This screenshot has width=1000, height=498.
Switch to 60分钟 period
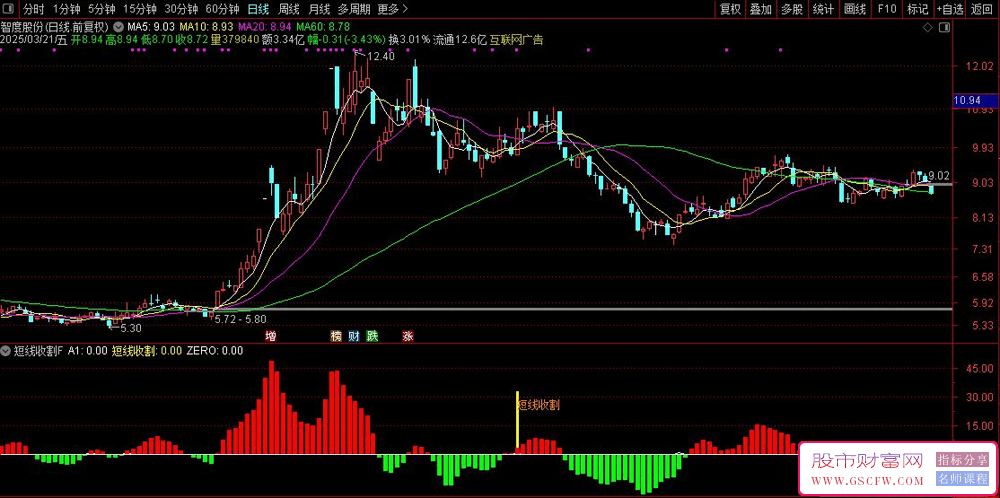(x=223, y=10)
